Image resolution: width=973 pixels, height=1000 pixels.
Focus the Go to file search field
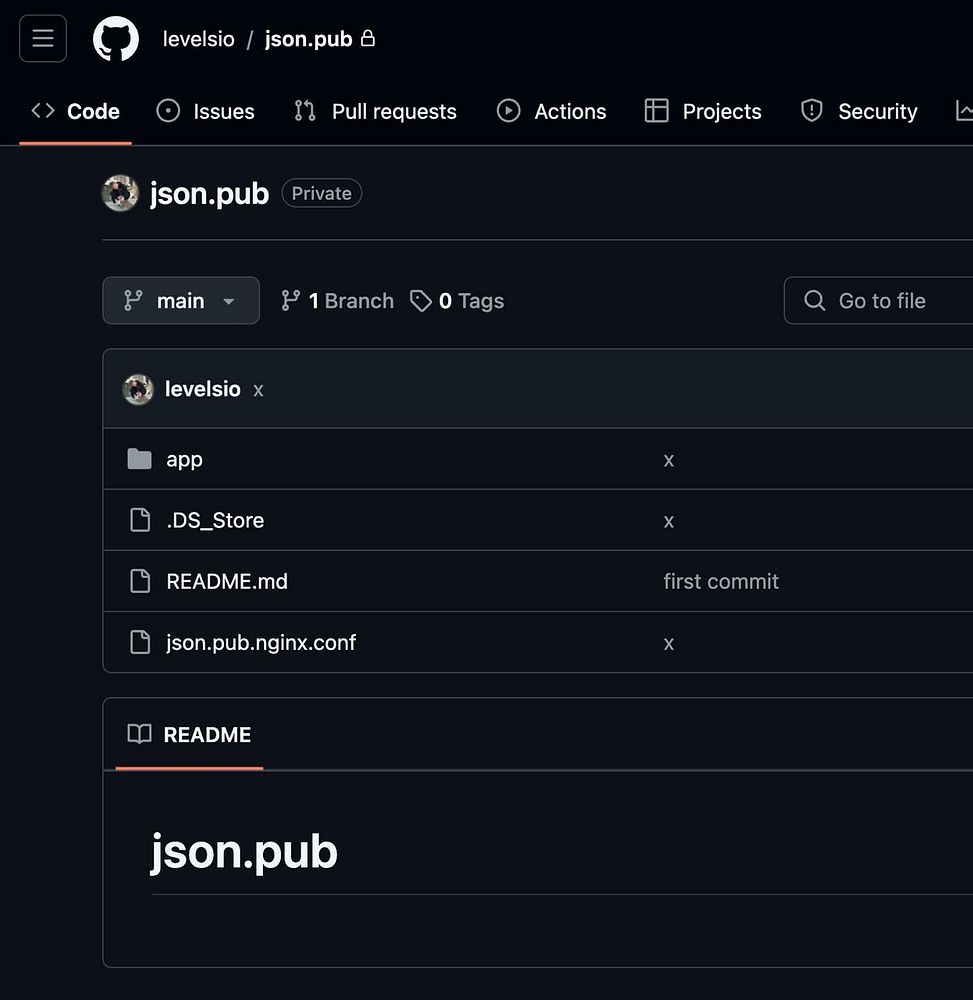[879, 300]
